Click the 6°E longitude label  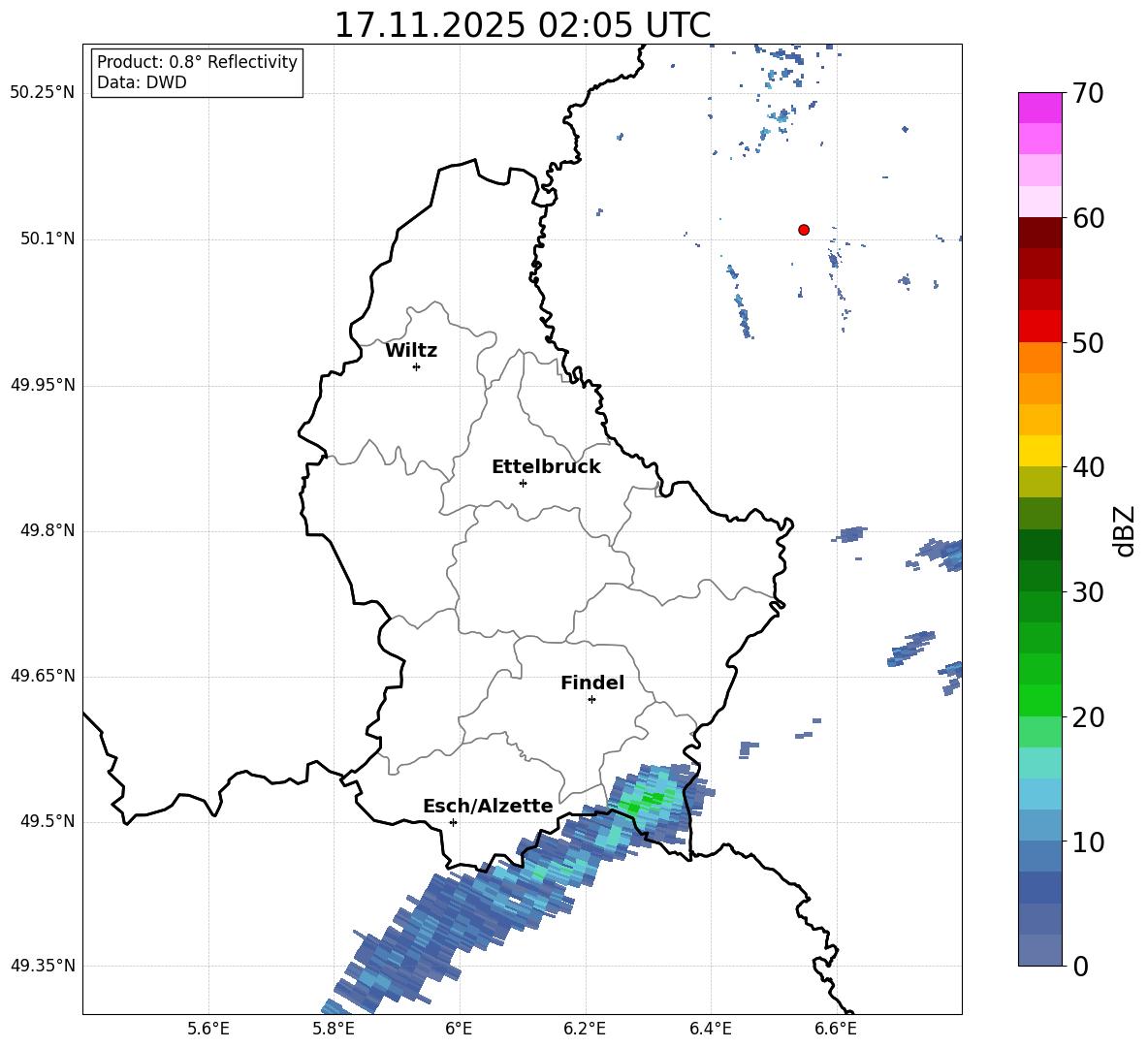pyautogui.click(x=459, y=1030)
